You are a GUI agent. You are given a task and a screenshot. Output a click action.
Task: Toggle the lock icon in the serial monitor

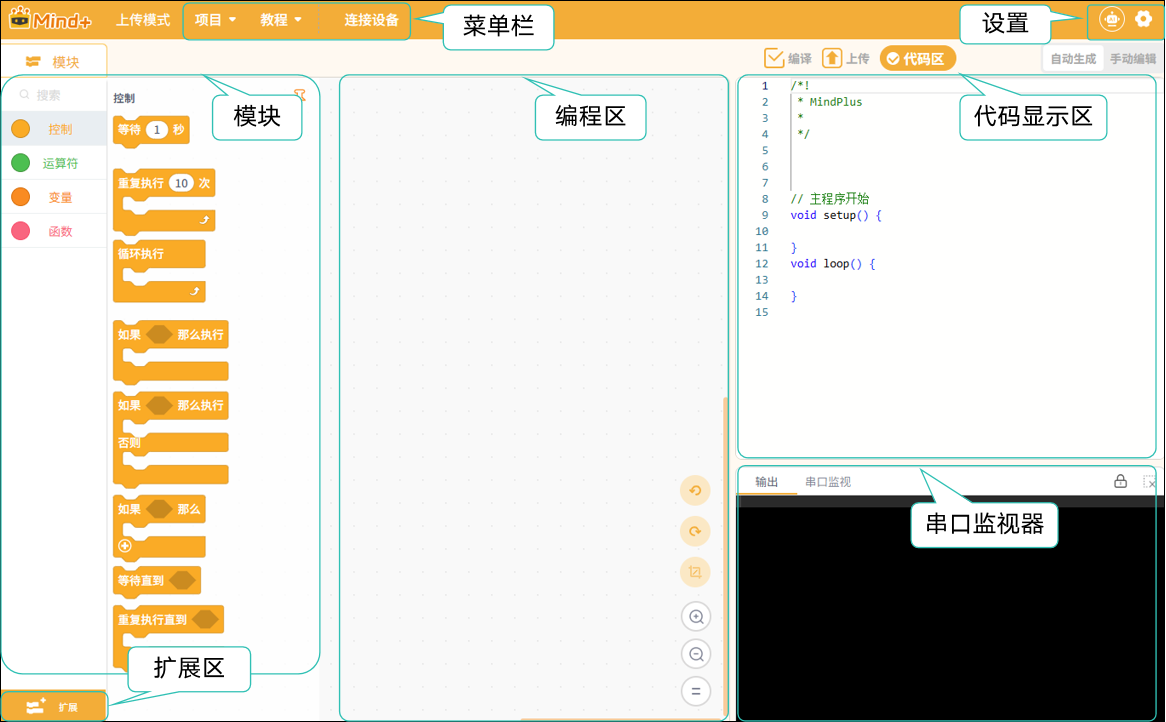[x=1121, y=481]
